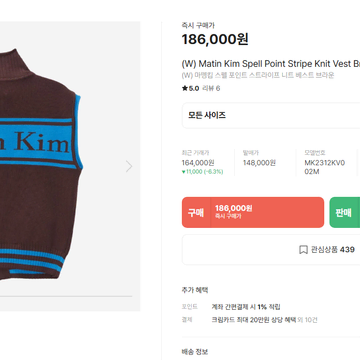This screenshot has height=360, width=360.
Task: Click the green ▼11,000 (-6.3%) price change
Action: coord(202,172)
